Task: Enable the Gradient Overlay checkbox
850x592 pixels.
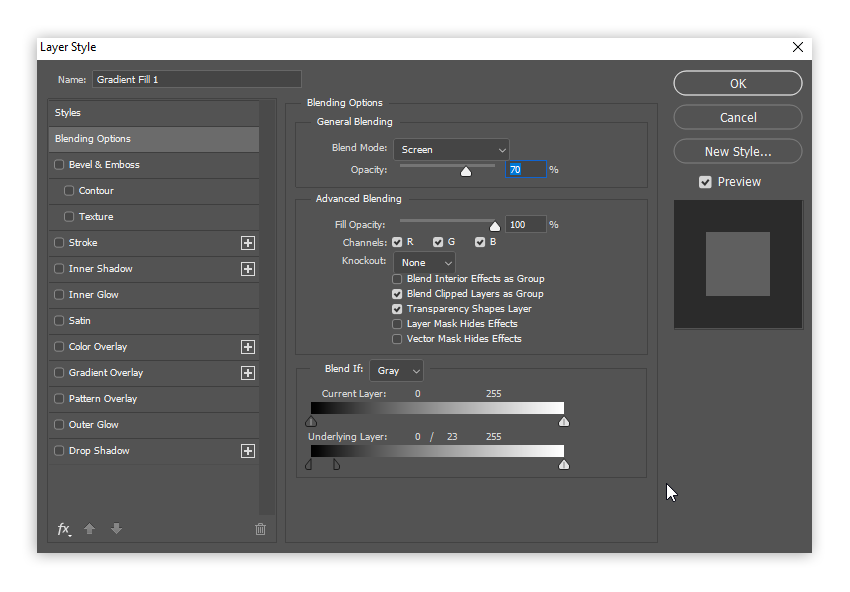Action: [x=59, y=372]
